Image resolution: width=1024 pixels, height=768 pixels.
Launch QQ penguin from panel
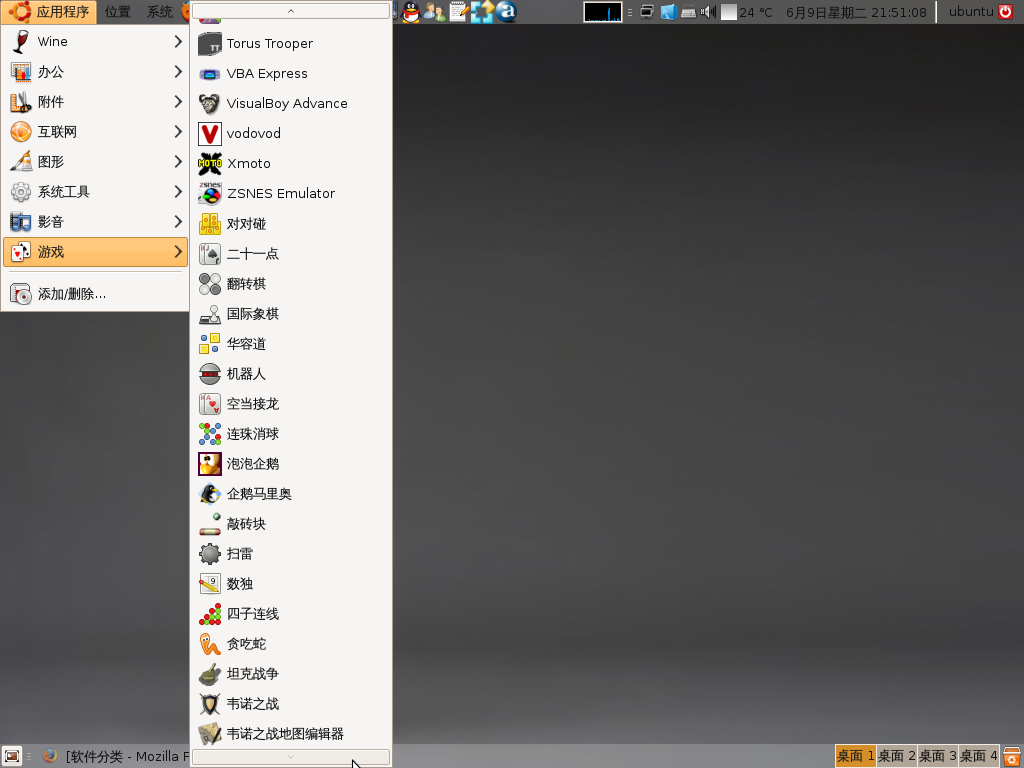(411, 12)
